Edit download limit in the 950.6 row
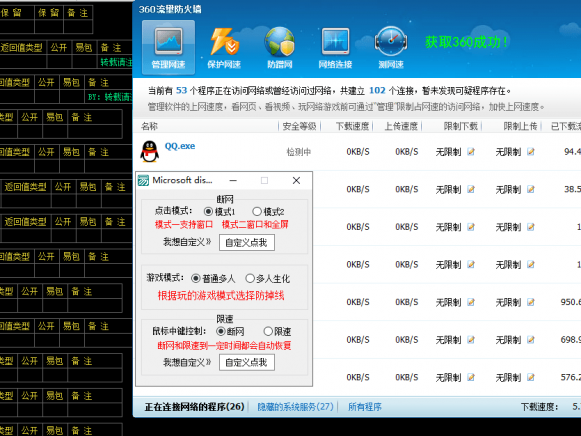The width and height of the screenshot is (581, 436). [x=471, y=302]
